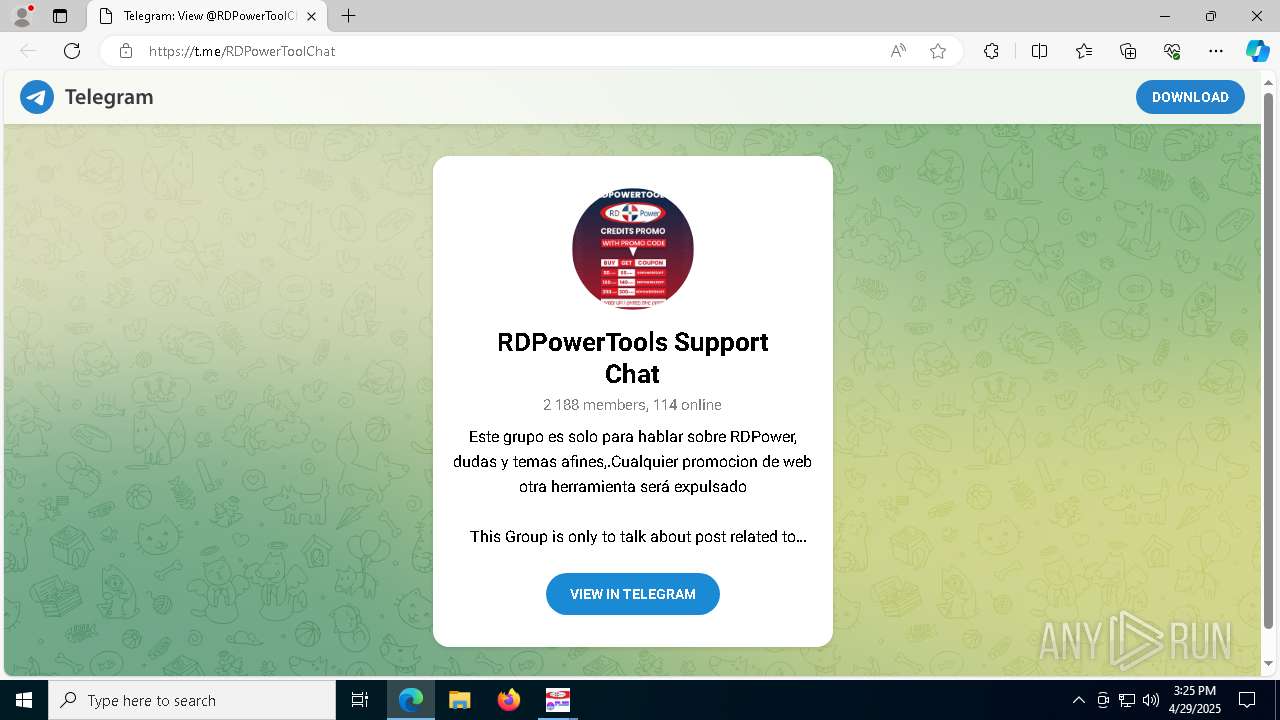This screenshot has width=1280, height=720.
Task: Select the Telegram: View @RDPowerToolChat tab
Action: (205, 16)
